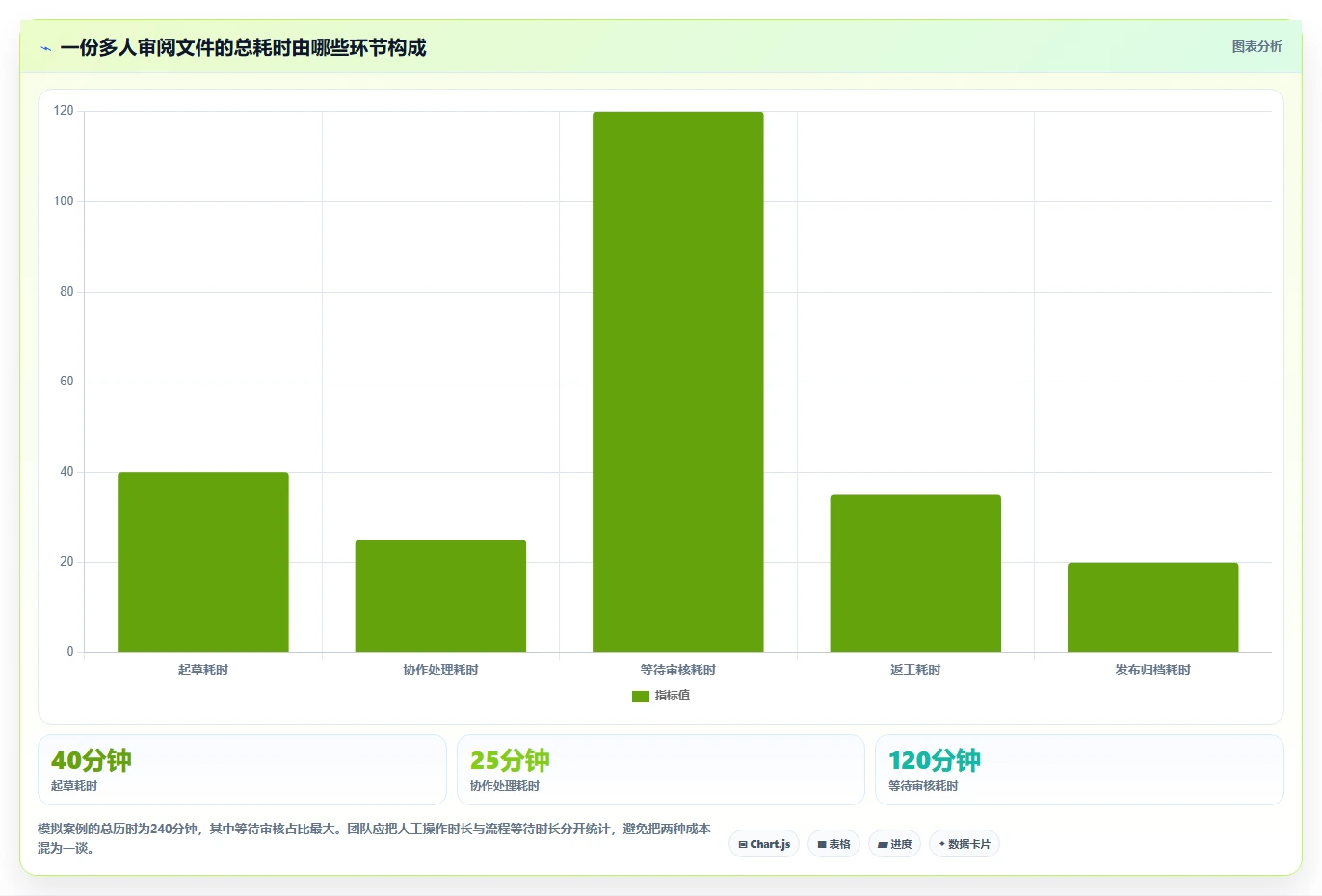Click the 进度 tag chip
The image size is (1322, 896).
(x=894, y=844)
